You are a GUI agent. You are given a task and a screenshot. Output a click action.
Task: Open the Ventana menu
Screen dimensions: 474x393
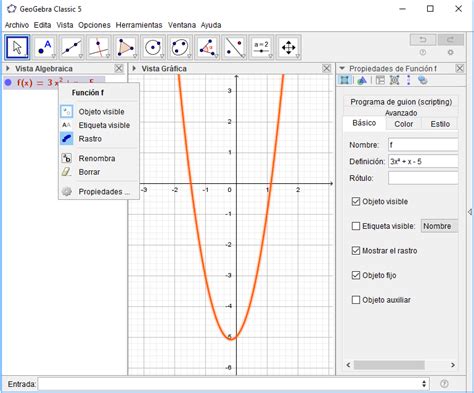182,25
